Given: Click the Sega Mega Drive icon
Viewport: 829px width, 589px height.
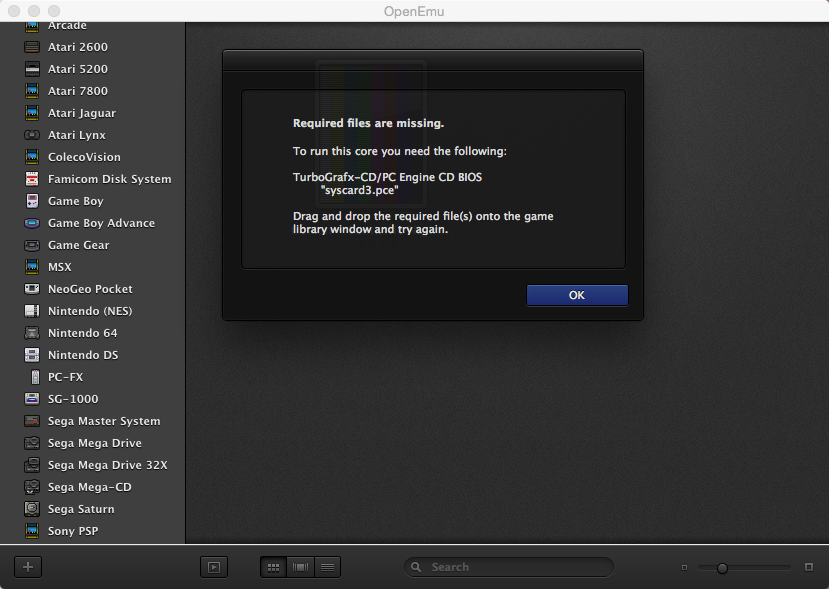Looking at the screenshot, I should click(32, 443).
